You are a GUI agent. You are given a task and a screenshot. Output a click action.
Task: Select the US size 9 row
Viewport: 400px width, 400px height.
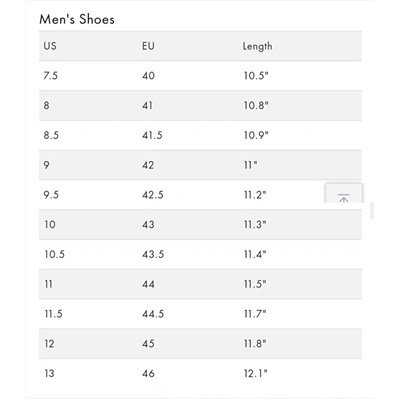(x=200, y=165)
